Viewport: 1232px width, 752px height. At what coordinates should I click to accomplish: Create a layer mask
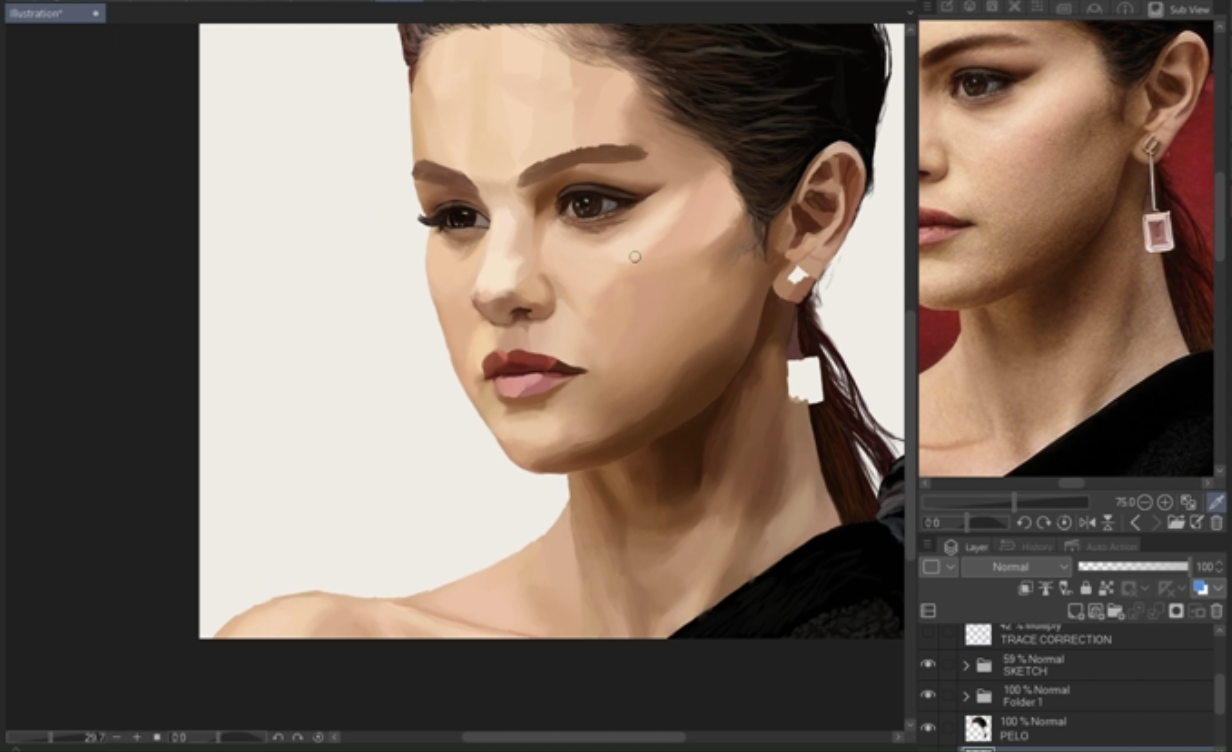tap(1176, 611)
